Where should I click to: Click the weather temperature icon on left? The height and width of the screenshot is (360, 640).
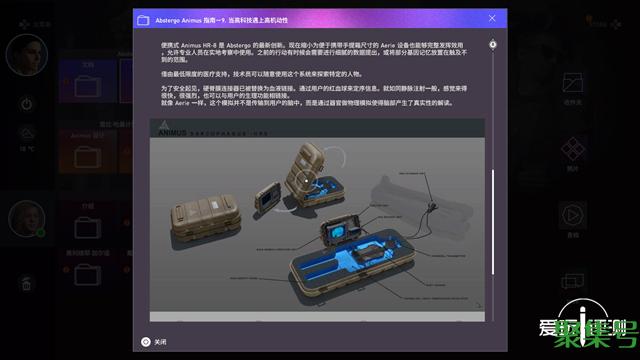tap(27, 133)
